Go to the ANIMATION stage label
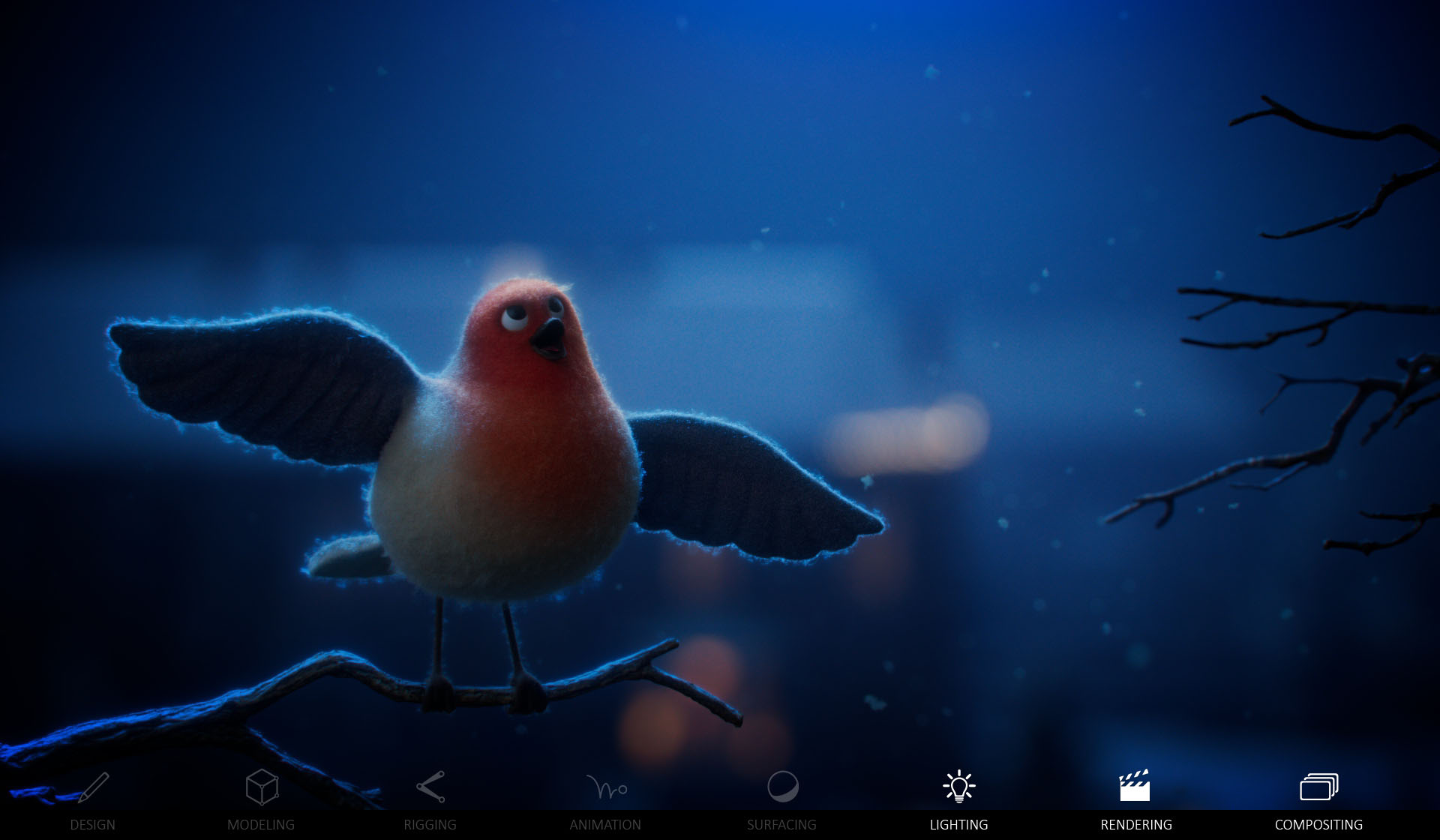This screenshot has width=1440, height=840. coord(605,825)
